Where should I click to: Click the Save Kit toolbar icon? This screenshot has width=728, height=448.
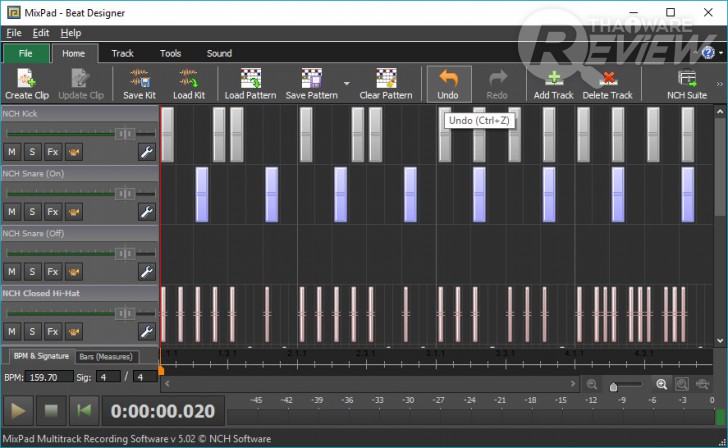[140, 78]
